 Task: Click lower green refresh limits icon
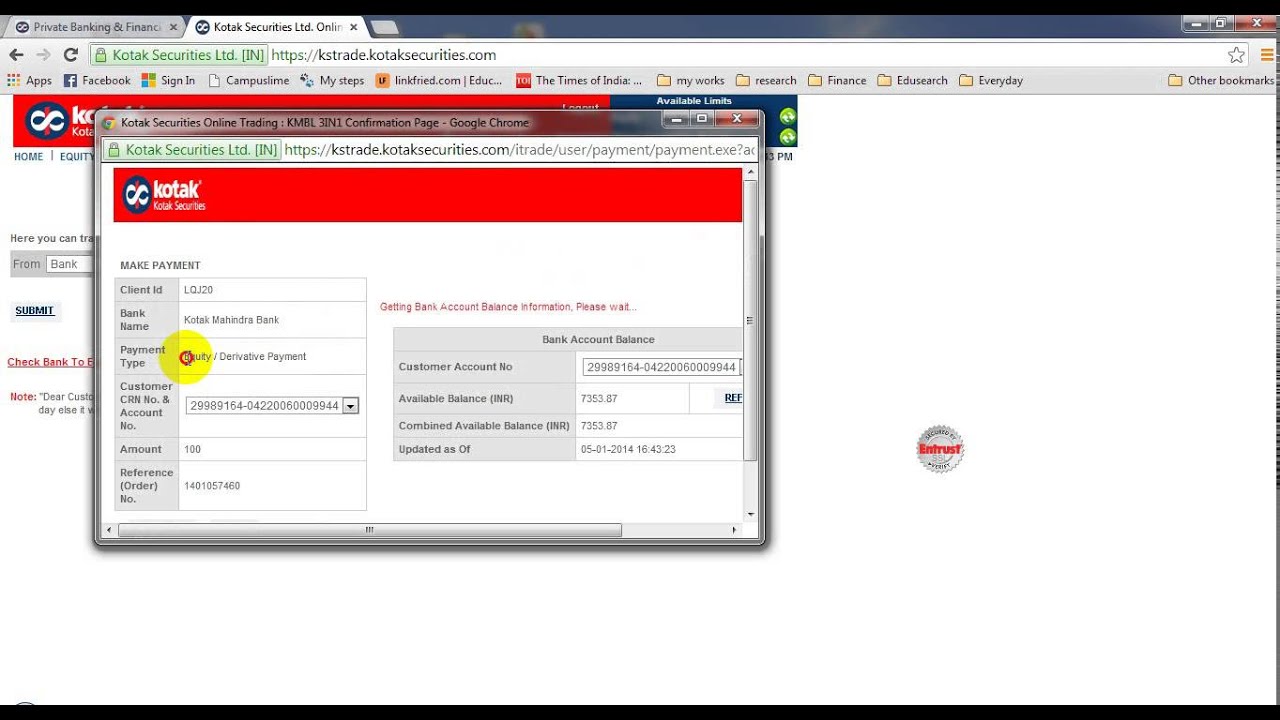click(788, 137)
